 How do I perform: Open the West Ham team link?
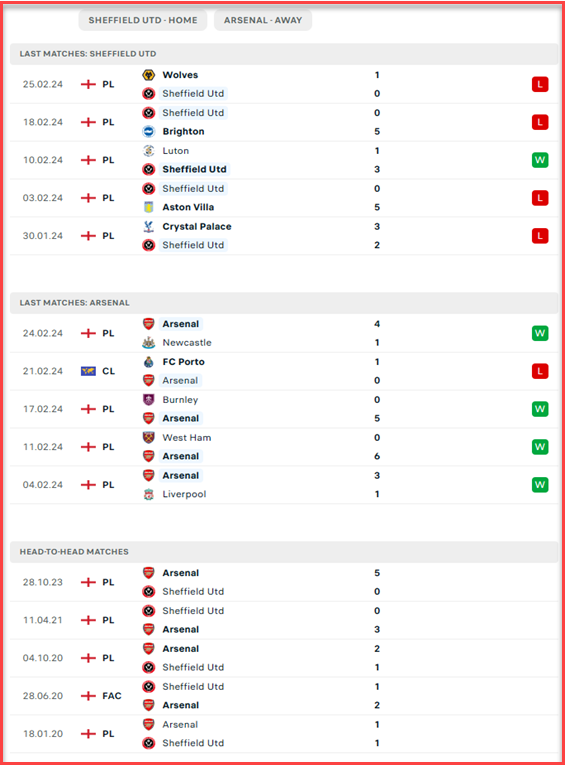click(187, 438)
